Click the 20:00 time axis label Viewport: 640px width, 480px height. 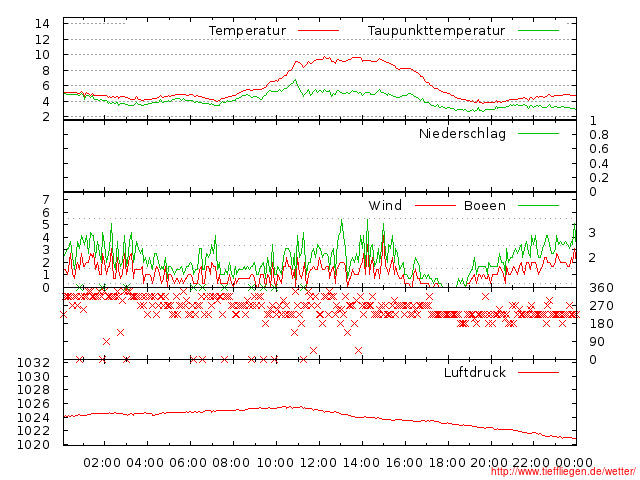[489, 463]
